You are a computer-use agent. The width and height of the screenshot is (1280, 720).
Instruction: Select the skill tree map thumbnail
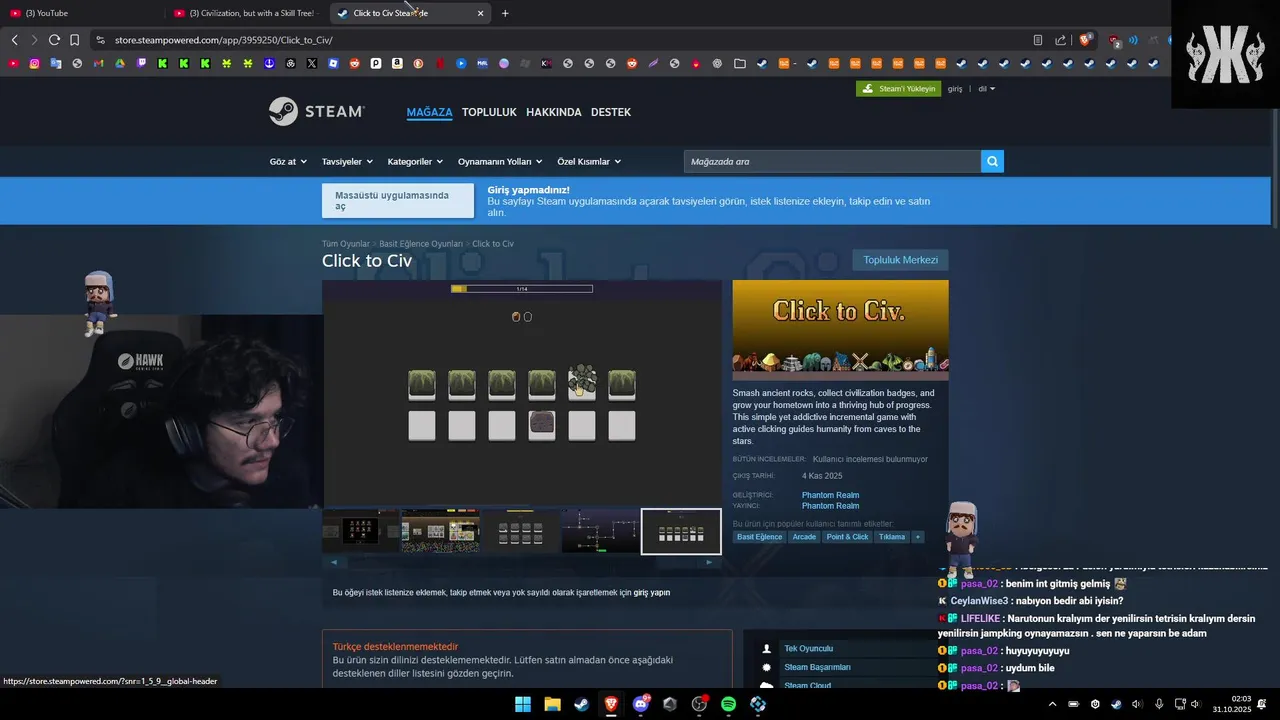[x=600, y=531]
